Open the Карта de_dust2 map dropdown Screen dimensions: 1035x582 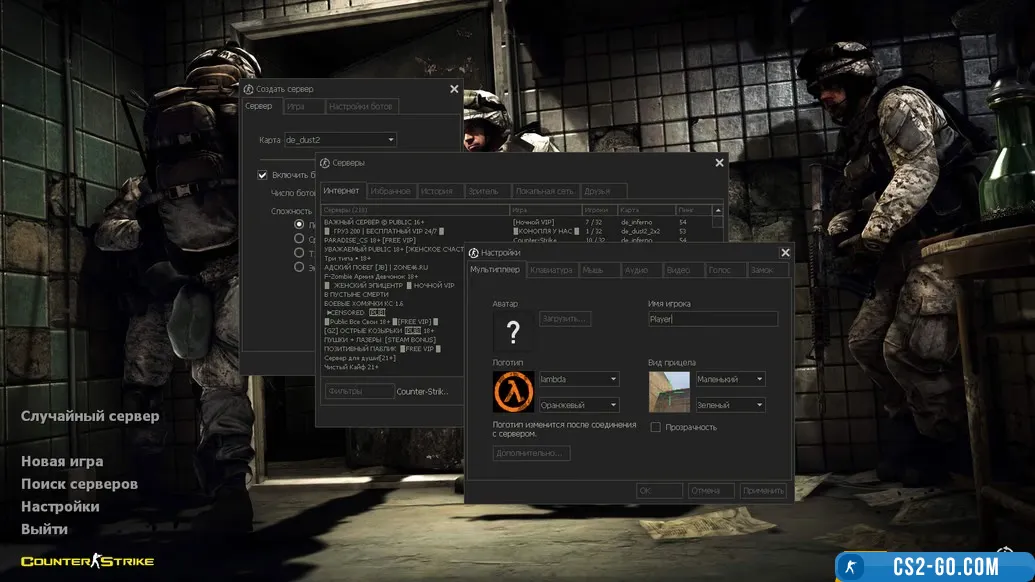tap(340, 140)
